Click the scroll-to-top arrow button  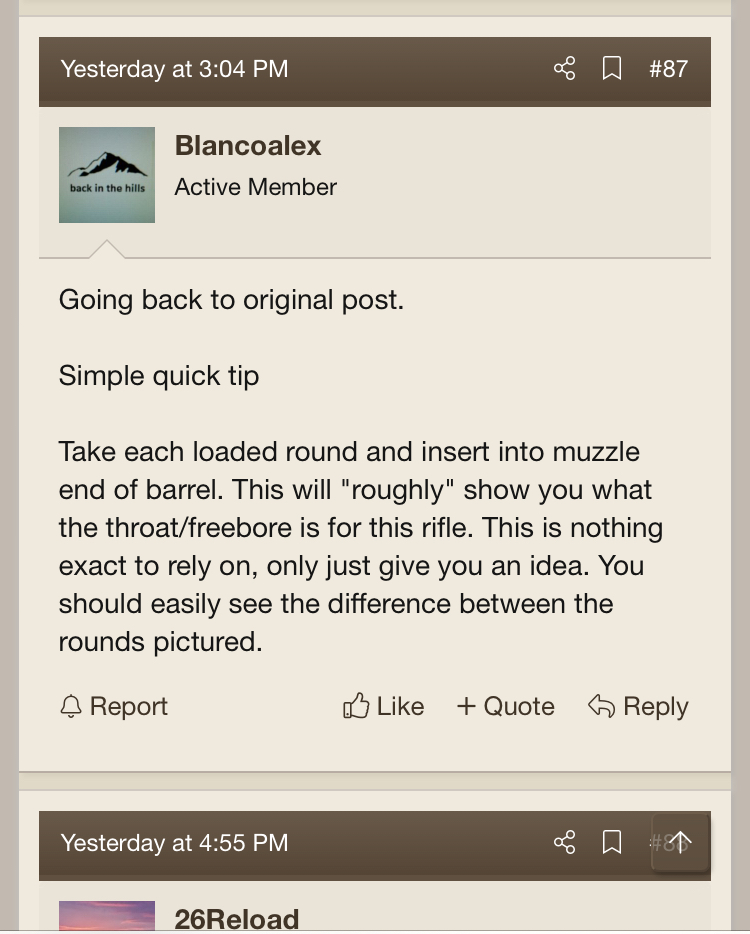point(680,842)
